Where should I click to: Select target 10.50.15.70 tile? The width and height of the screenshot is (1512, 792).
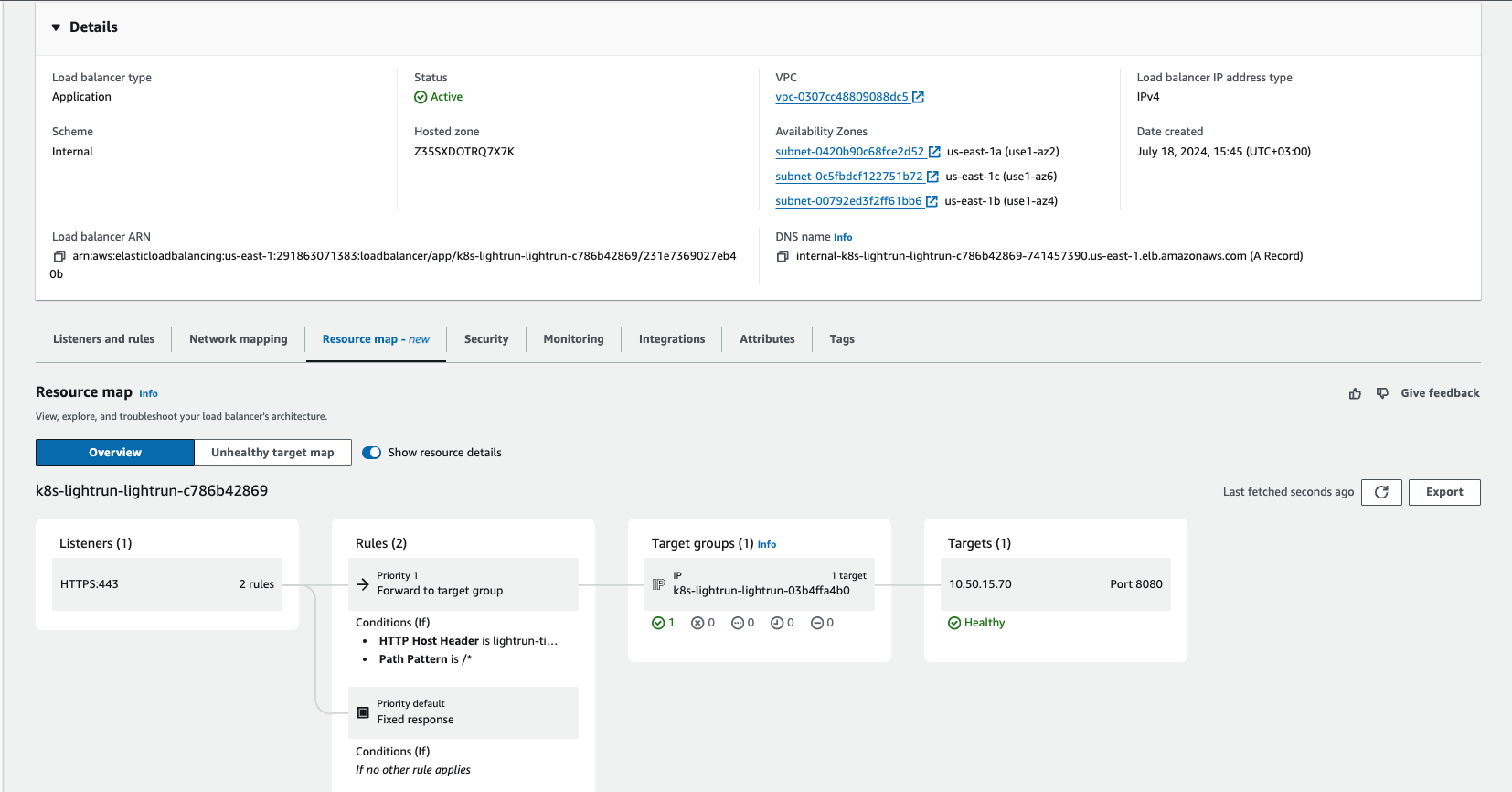tap(1055, 584)
